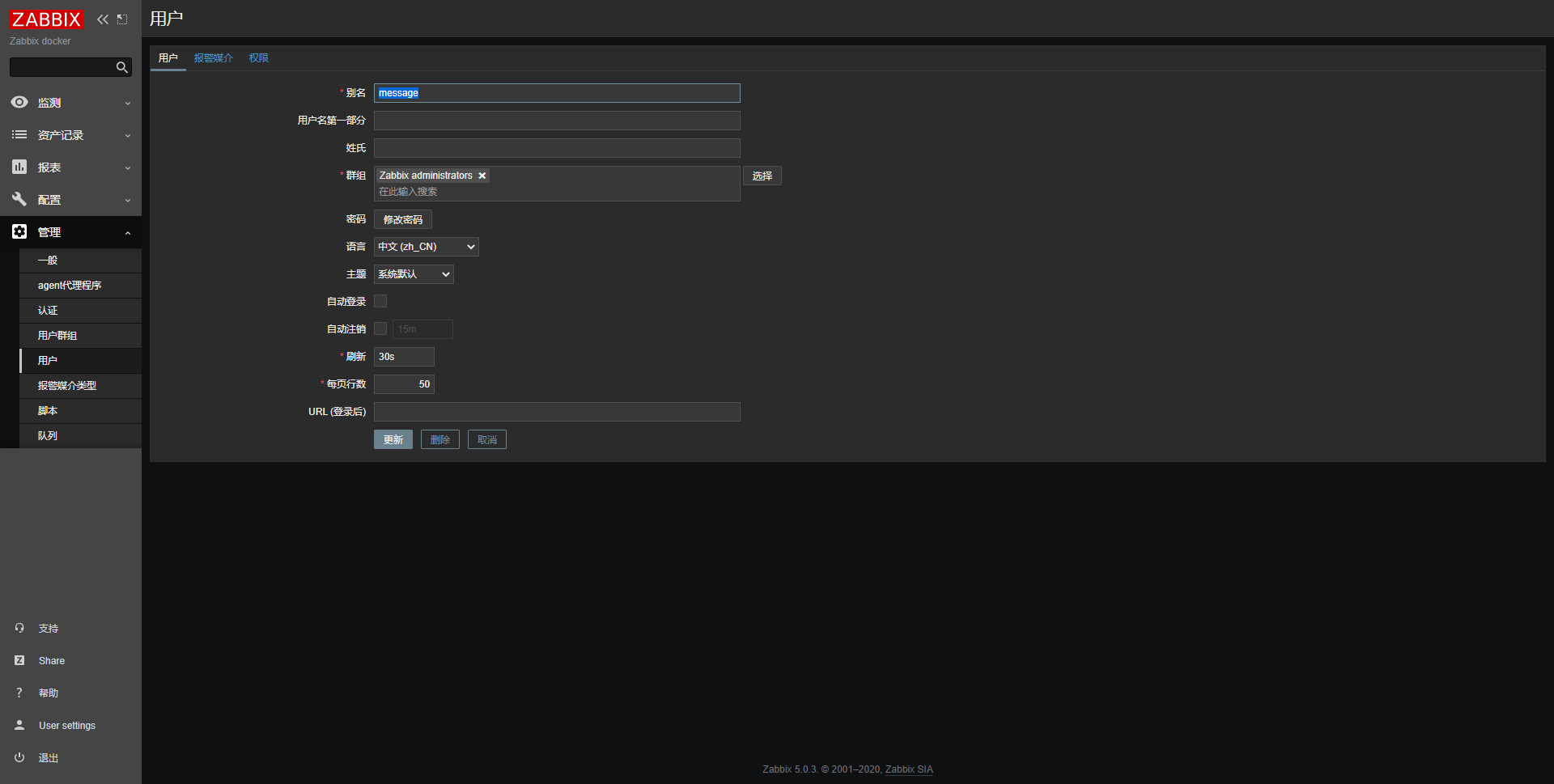The width and height of the screenshot is (1554, 784).
Task: Click the 姓氏 input field
Action: (x=557, y=148)
